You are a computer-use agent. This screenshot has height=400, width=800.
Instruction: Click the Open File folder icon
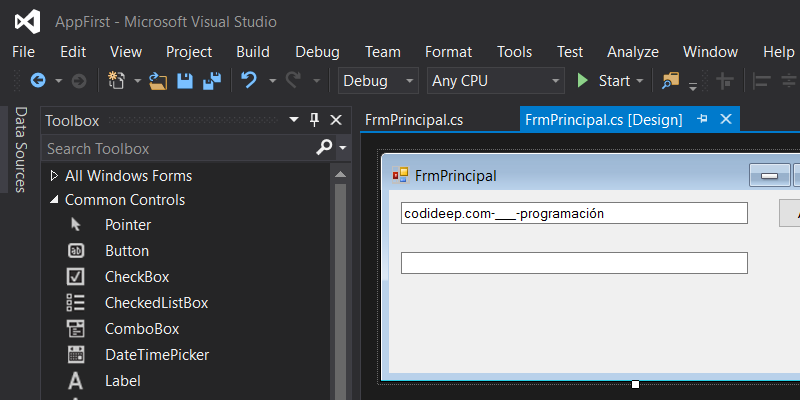158,81
